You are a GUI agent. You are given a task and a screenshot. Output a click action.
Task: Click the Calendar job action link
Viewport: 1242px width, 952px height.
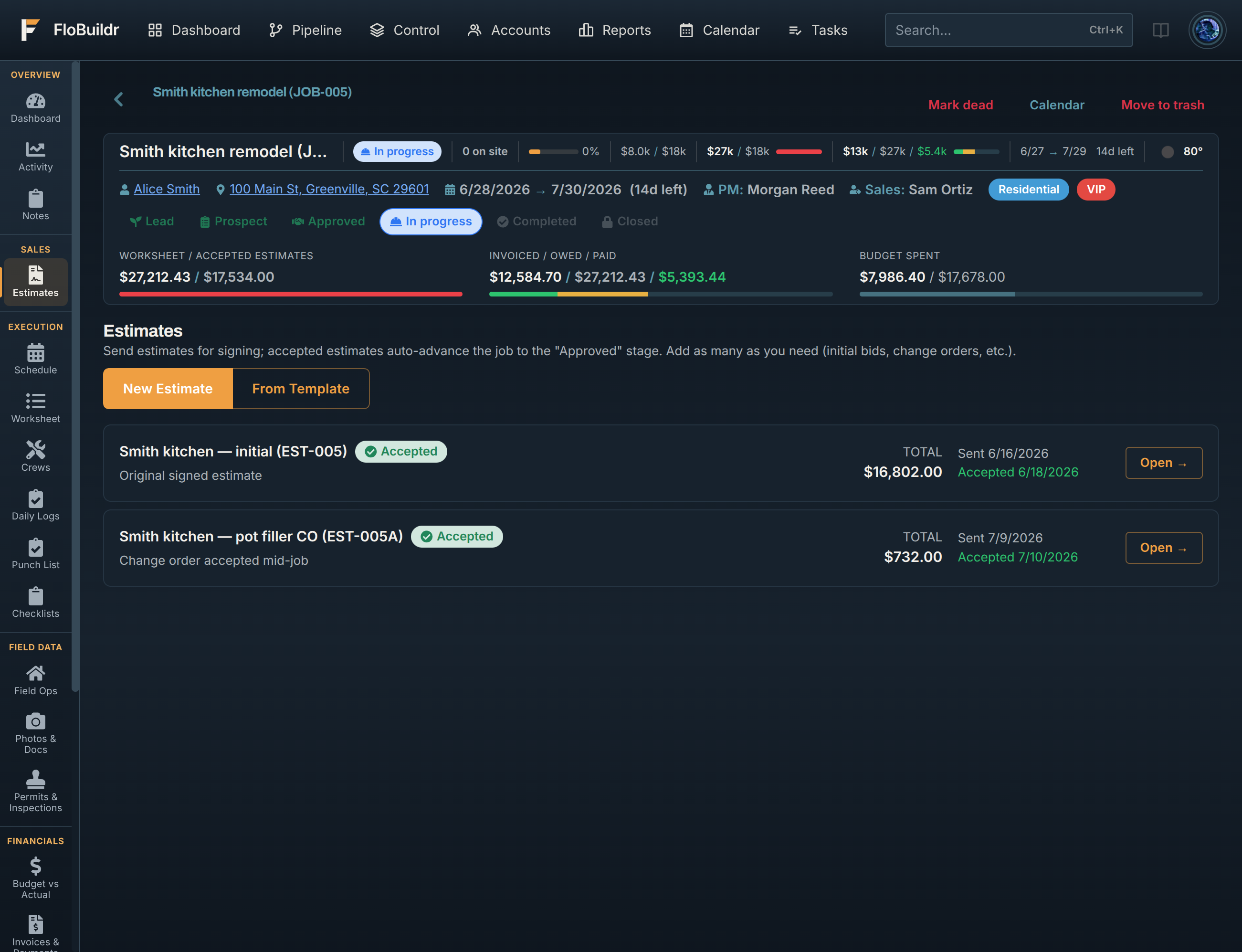[1057, 105]
